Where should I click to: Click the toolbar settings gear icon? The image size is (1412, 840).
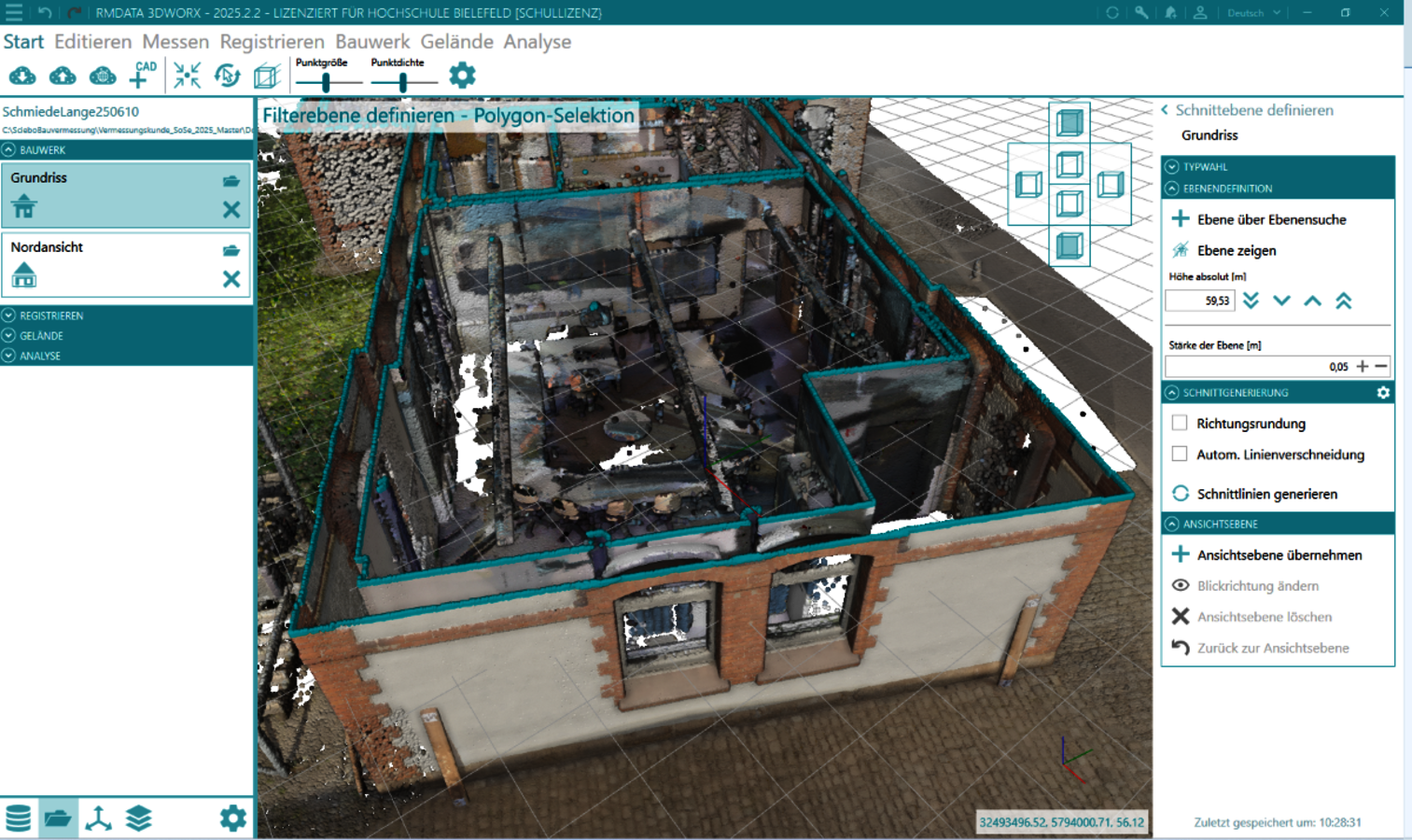(x=462, y=75)
